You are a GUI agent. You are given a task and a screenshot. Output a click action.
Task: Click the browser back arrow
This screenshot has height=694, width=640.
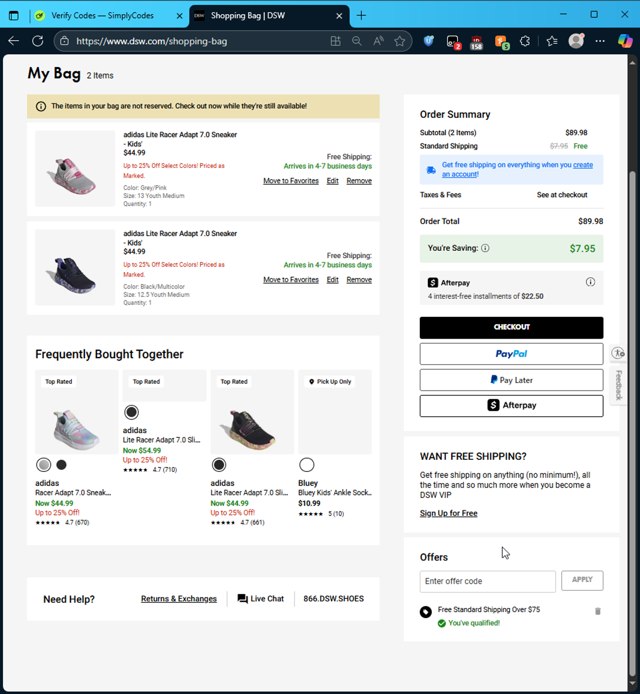[x=14, y=41]
